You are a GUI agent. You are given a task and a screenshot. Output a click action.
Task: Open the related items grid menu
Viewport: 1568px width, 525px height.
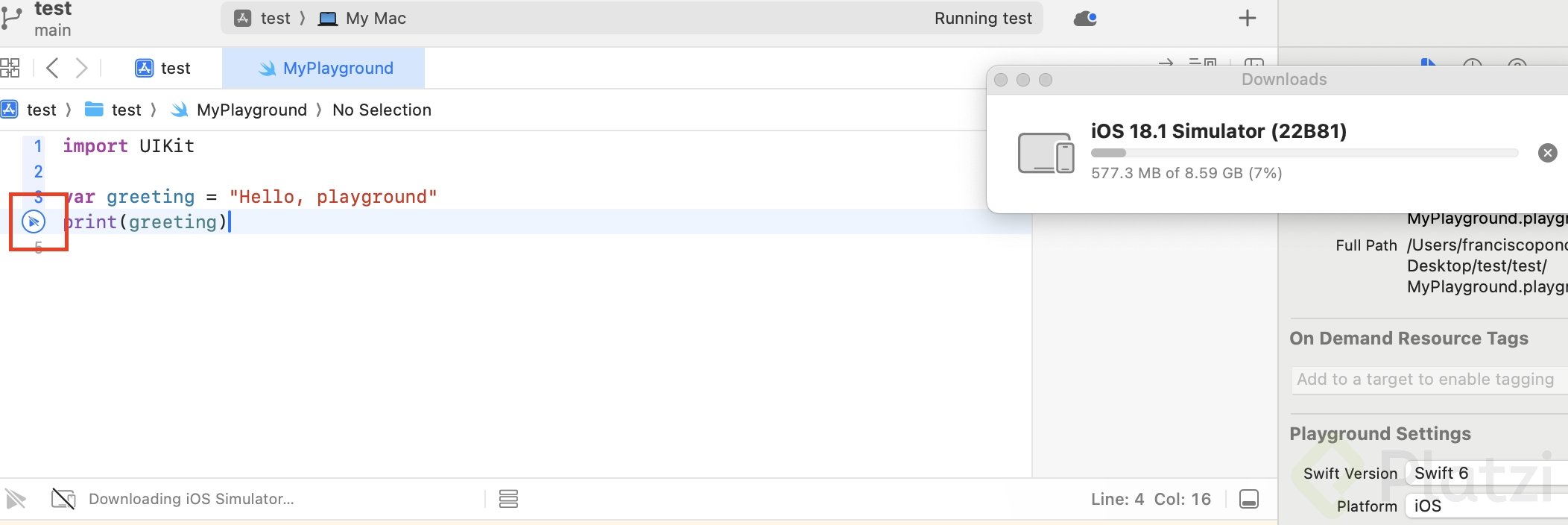10,68
